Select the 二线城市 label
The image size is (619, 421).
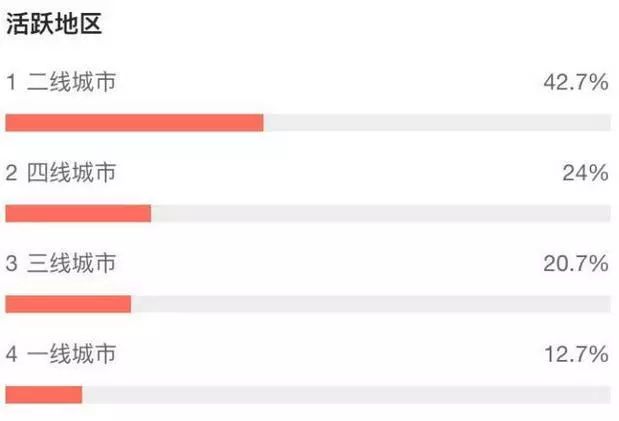pyautogui.click(x=72, y=83)
